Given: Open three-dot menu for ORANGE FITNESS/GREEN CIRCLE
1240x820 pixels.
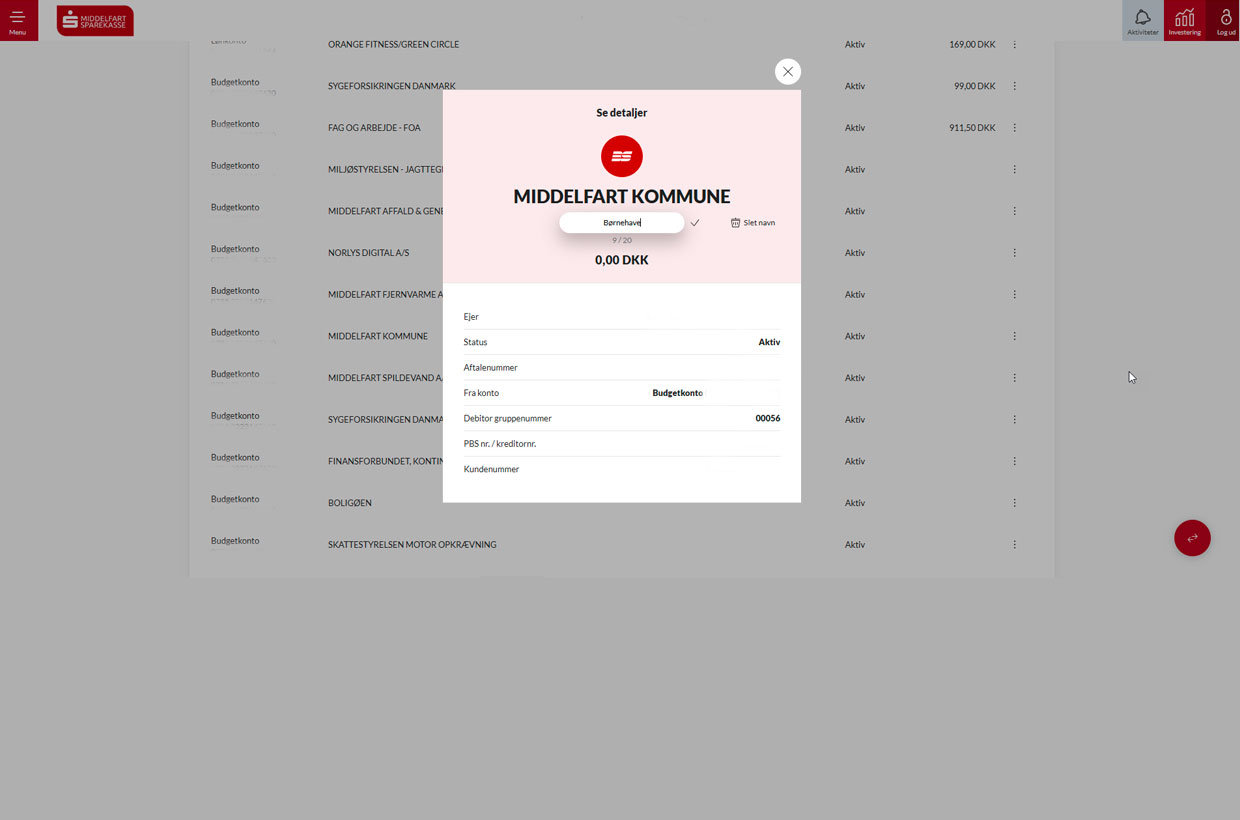Looking at the screenshot, I should (1015, 44).
